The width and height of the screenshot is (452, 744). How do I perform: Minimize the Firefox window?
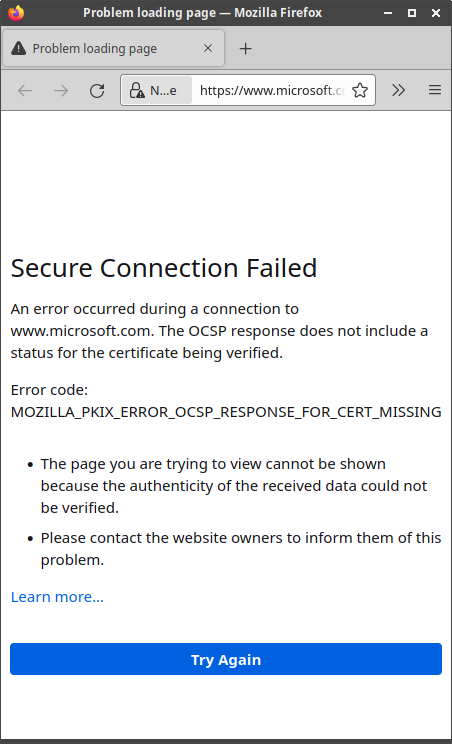click(x=388, y=13)
